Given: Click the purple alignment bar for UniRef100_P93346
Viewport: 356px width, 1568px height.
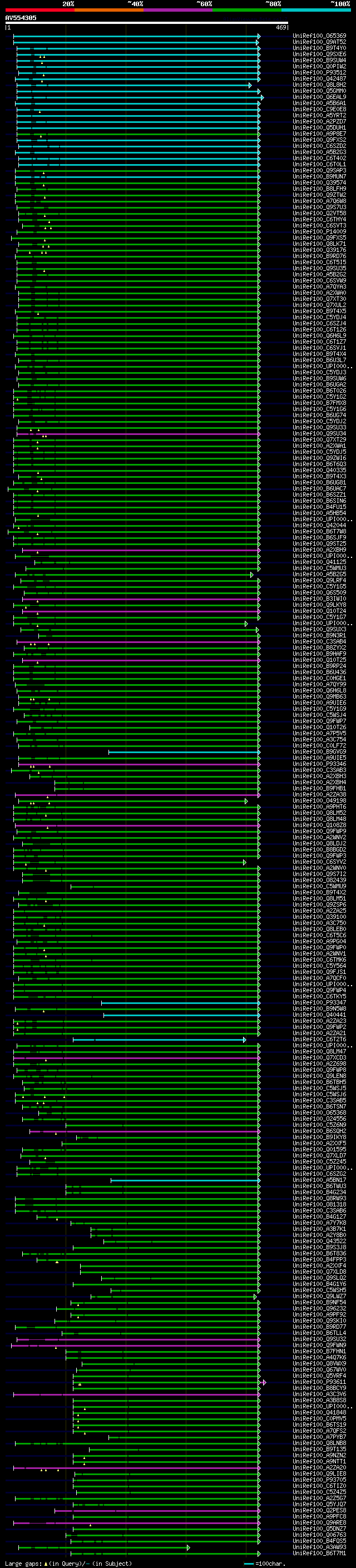Looking at the screenshot, I should [x=140, y=764].
